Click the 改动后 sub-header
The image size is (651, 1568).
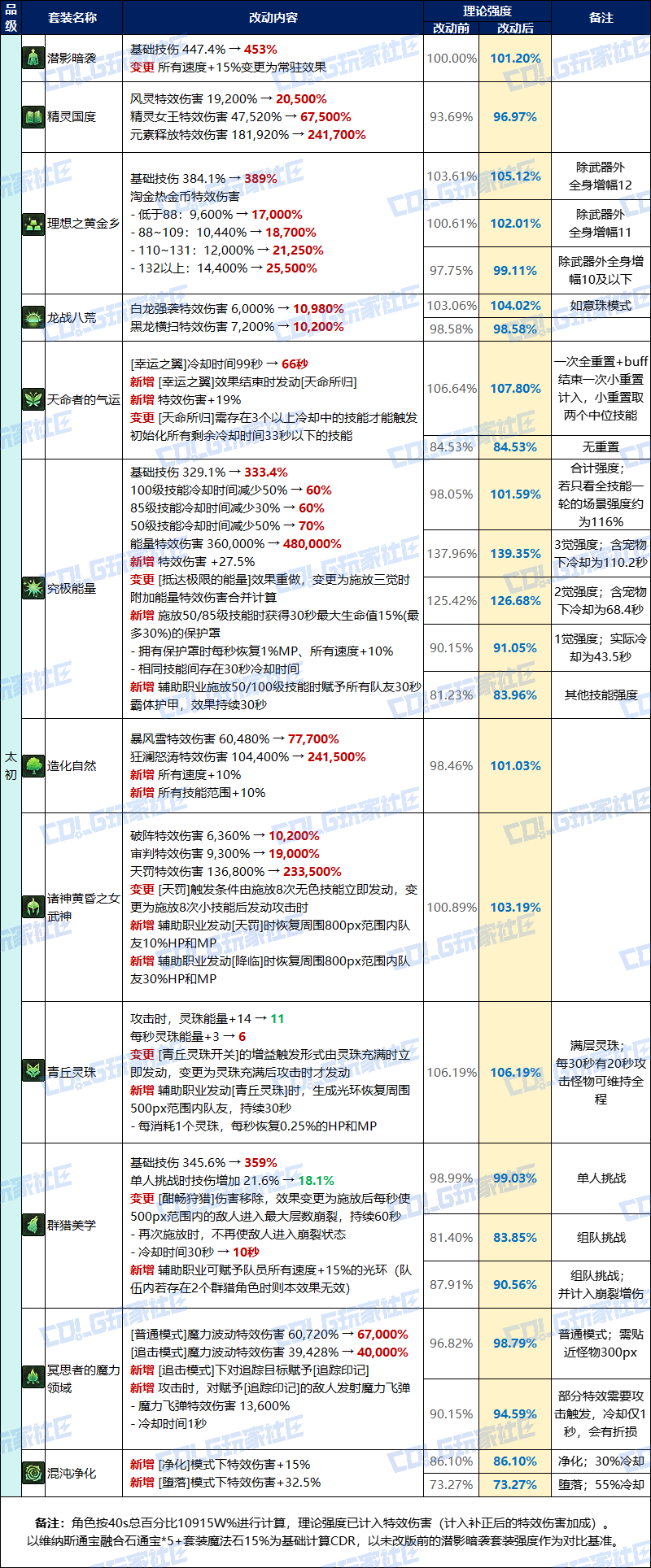515,28
